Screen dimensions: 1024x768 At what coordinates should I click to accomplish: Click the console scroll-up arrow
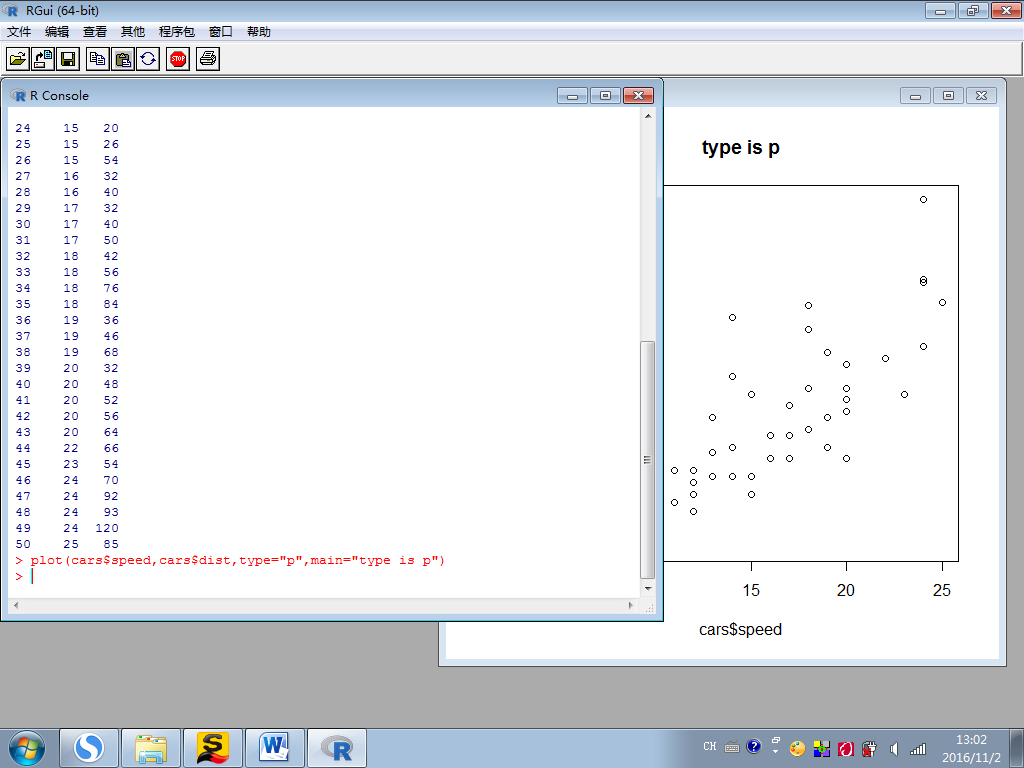coord(648,116)
